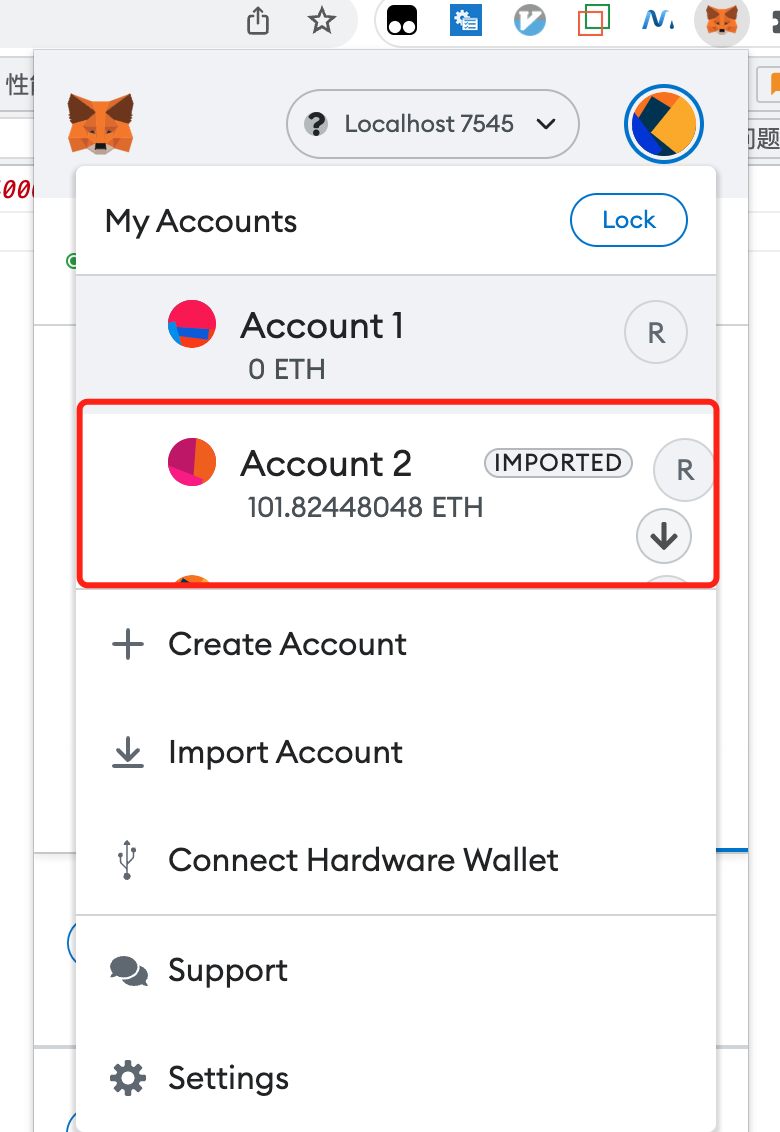The width and height of the screenshot is (780, 1132).
Task: Expand the Localhost 7545 network dropdown
Action: point(433,124)
